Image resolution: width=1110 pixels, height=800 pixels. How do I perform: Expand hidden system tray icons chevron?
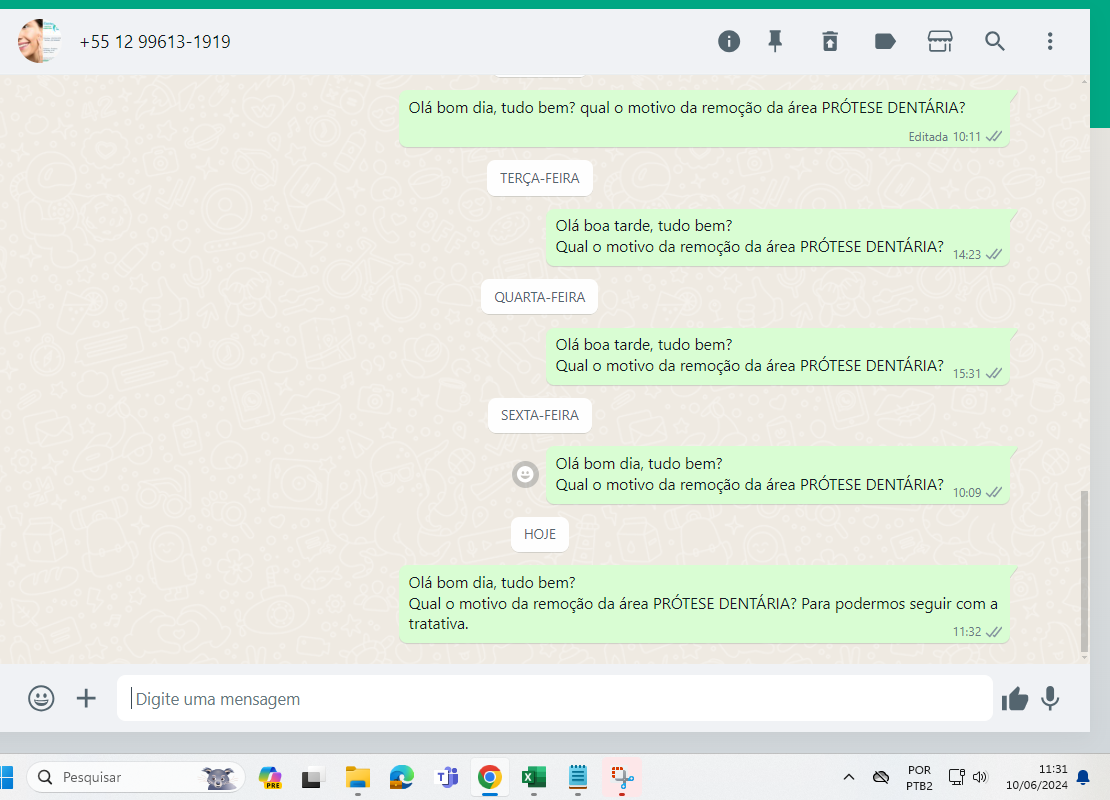point(849,777)
